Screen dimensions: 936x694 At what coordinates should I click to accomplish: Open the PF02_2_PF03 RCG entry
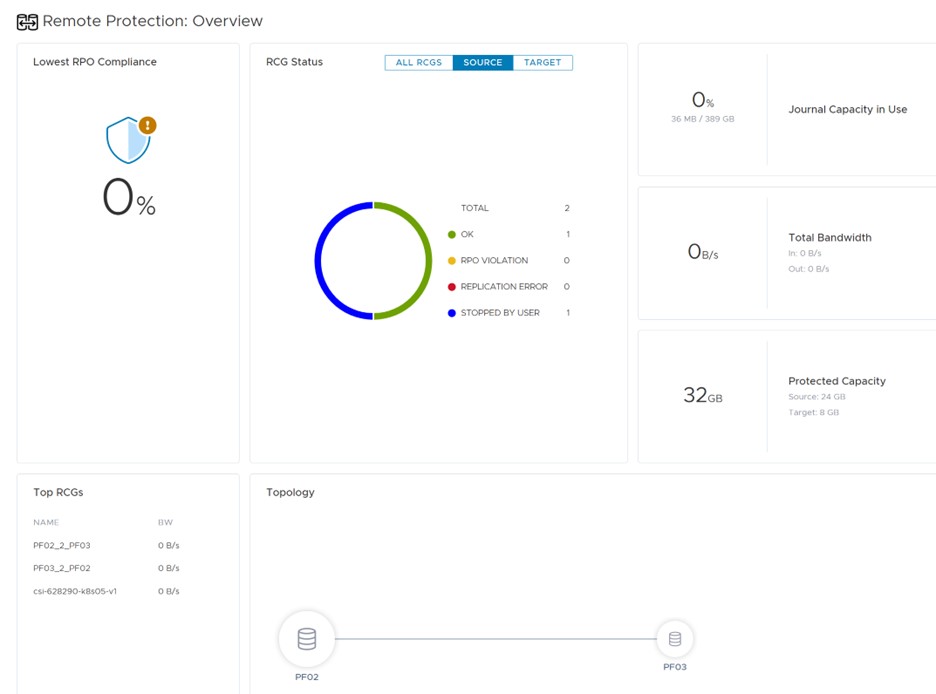(61, 546)
